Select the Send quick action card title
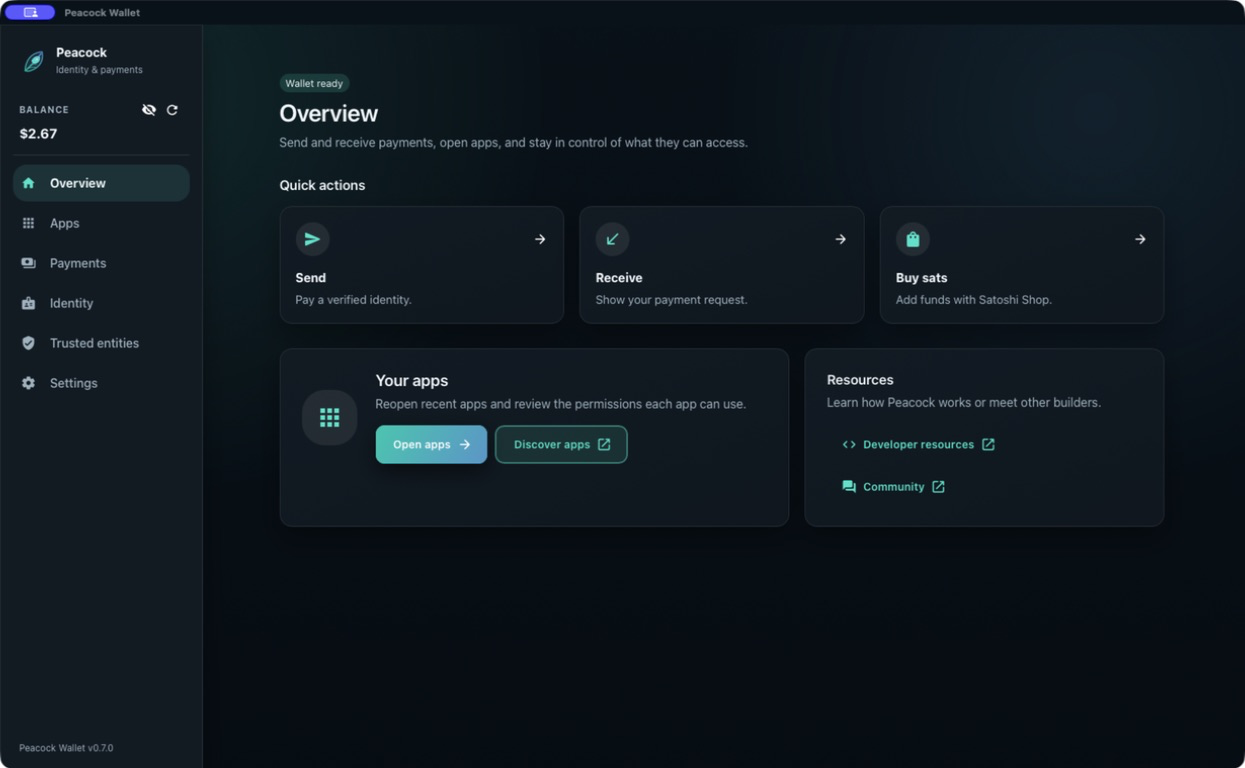Screen dimensions: 1245x768 coord(311,278)
